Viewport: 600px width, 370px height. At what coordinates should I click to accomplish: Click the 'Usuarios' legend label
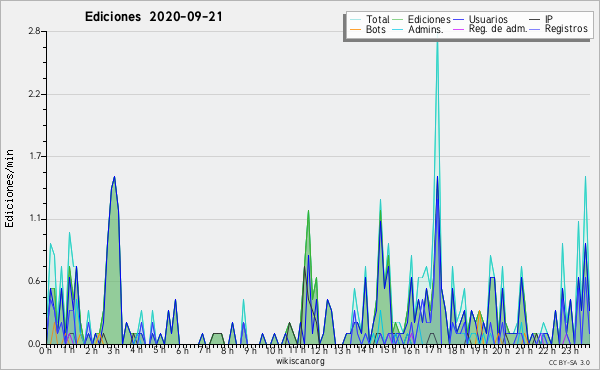point(488,19)
